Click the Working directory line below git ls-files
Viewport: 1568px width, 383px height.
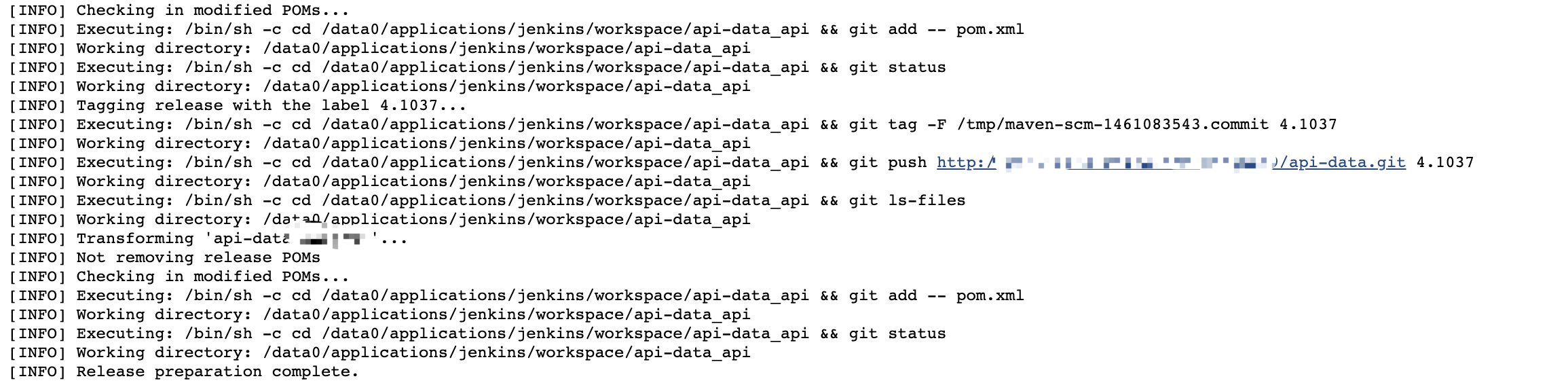coord(413,220)
